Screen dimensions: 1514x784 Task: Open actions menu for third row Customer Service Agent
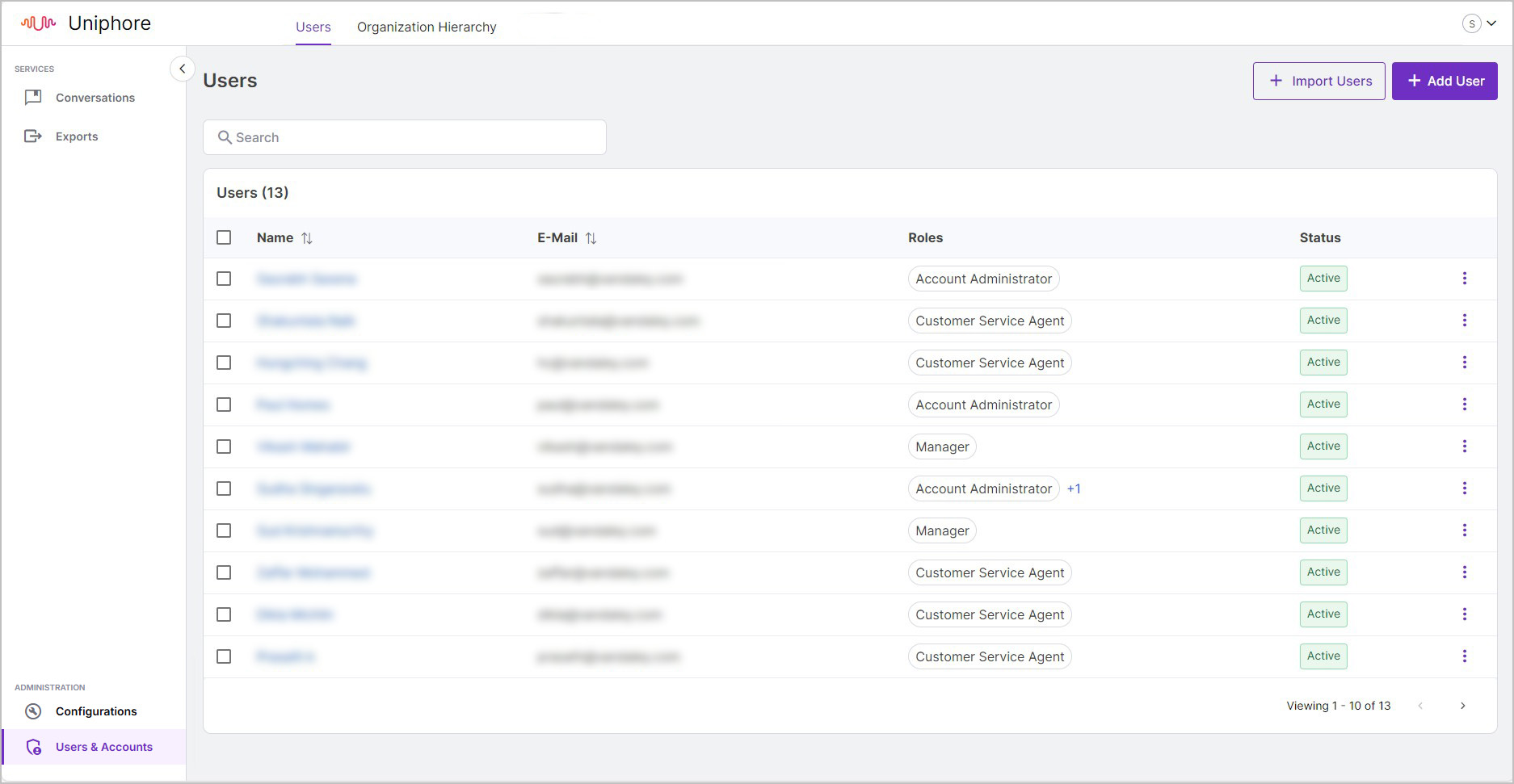pos(1464,363)
